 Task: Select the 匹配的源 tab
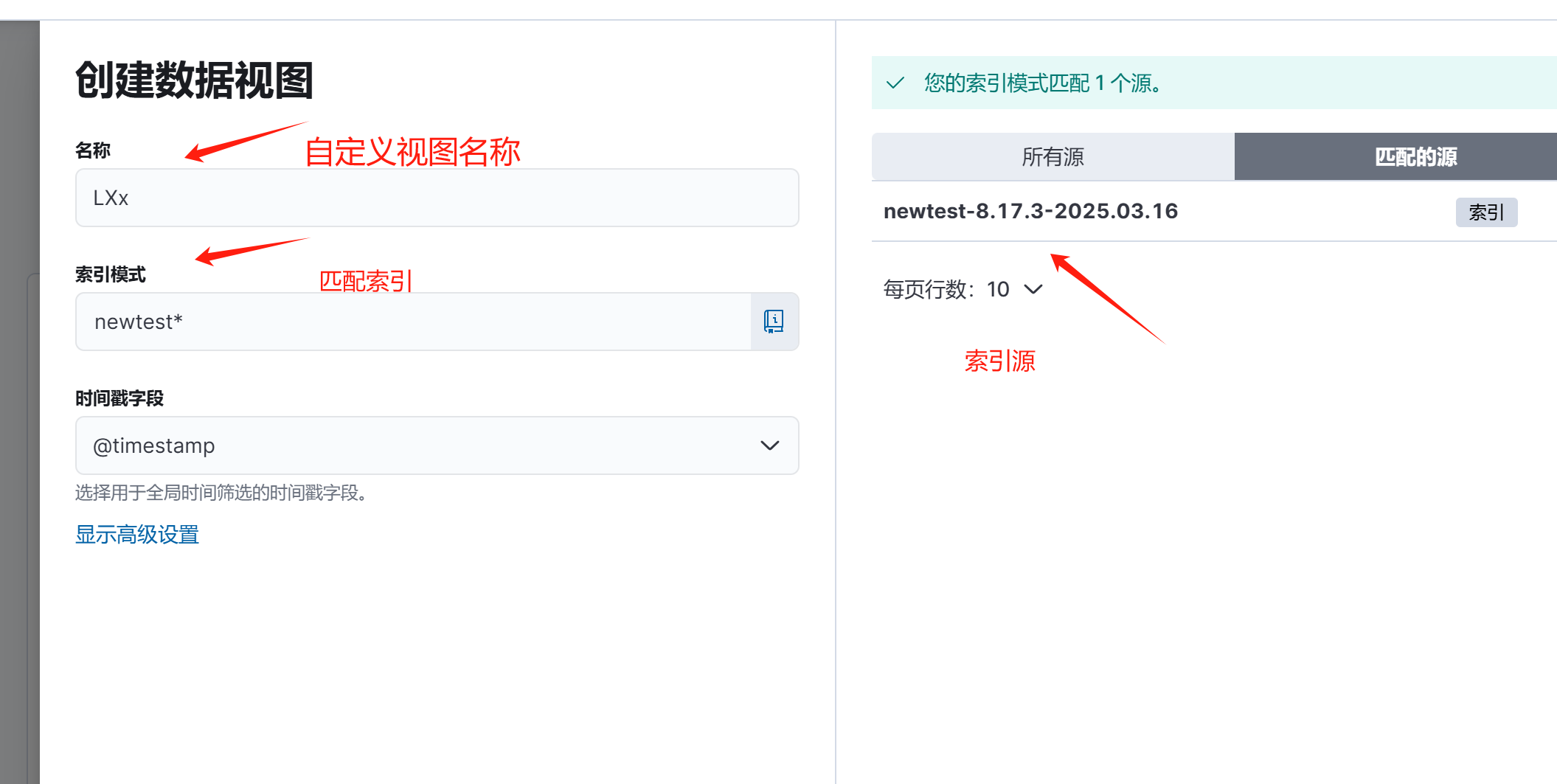pos(1415,157)
